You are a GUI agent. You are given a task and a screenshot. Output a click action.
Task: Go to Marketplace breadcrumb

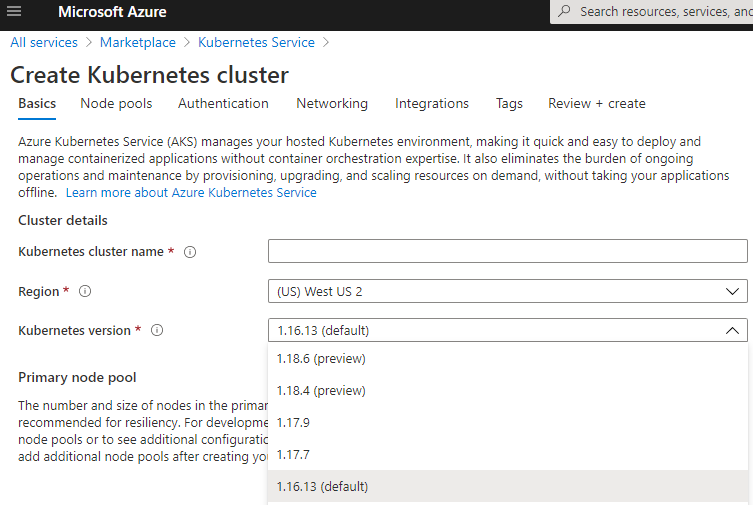(138, 42)
